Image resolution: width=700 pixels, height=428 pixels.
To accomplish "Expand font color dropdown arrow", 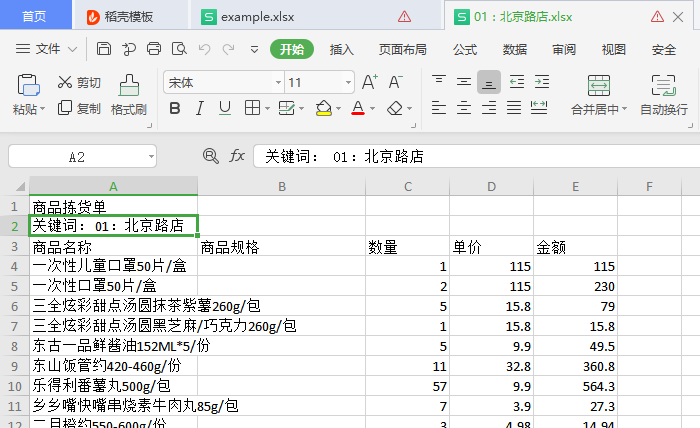I will 372,108.
